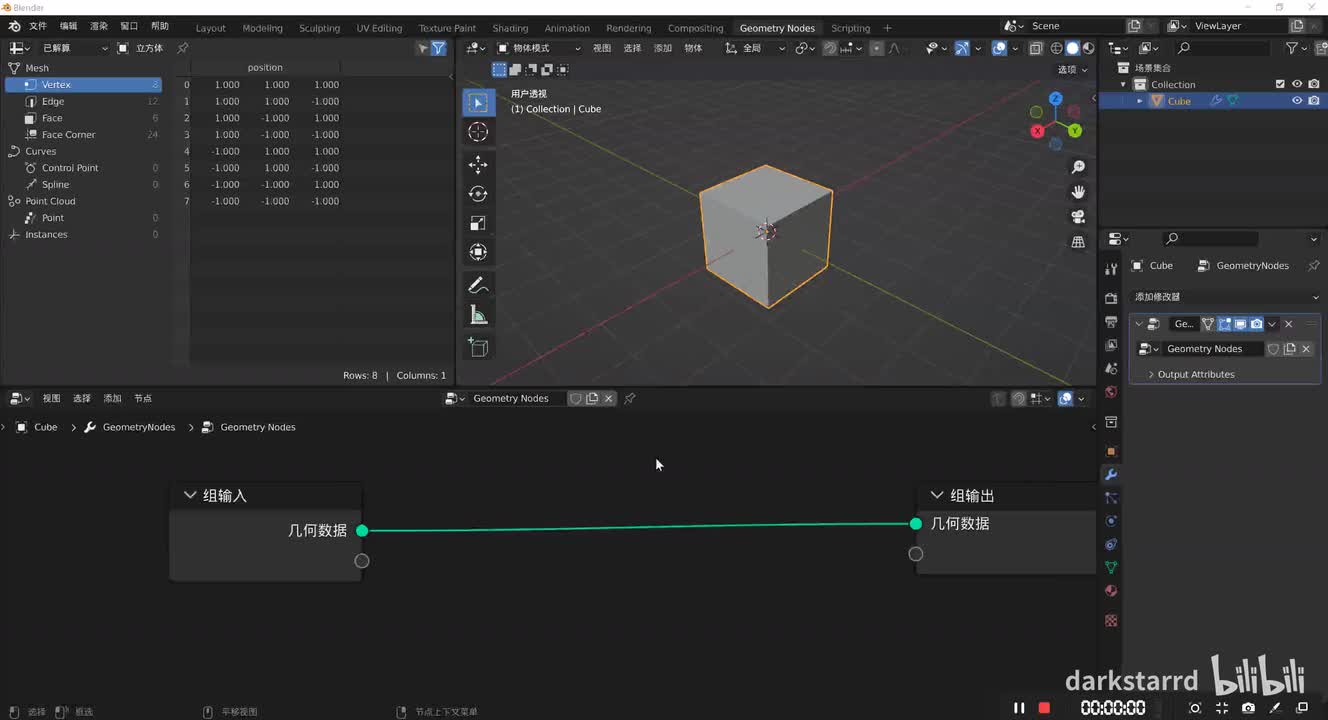Select the Scale tool icon
Viewport: 1328px width, 720px height.
click(478, 223)
